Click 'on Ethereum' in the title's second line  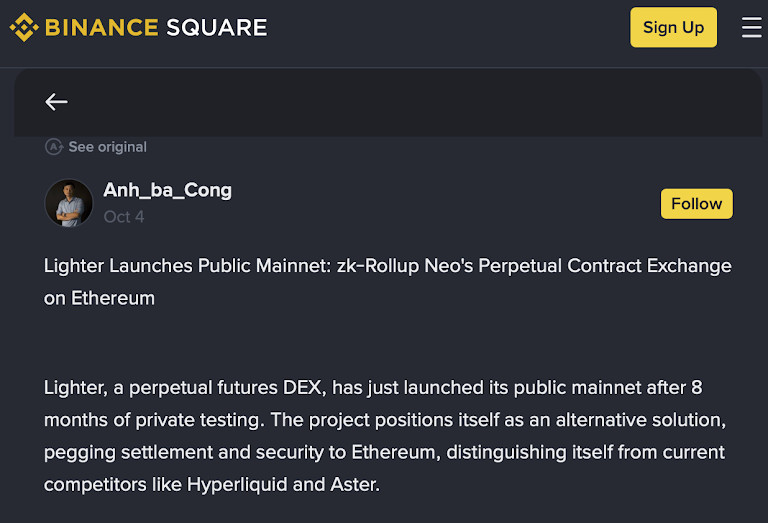click(x=99, y=298)
